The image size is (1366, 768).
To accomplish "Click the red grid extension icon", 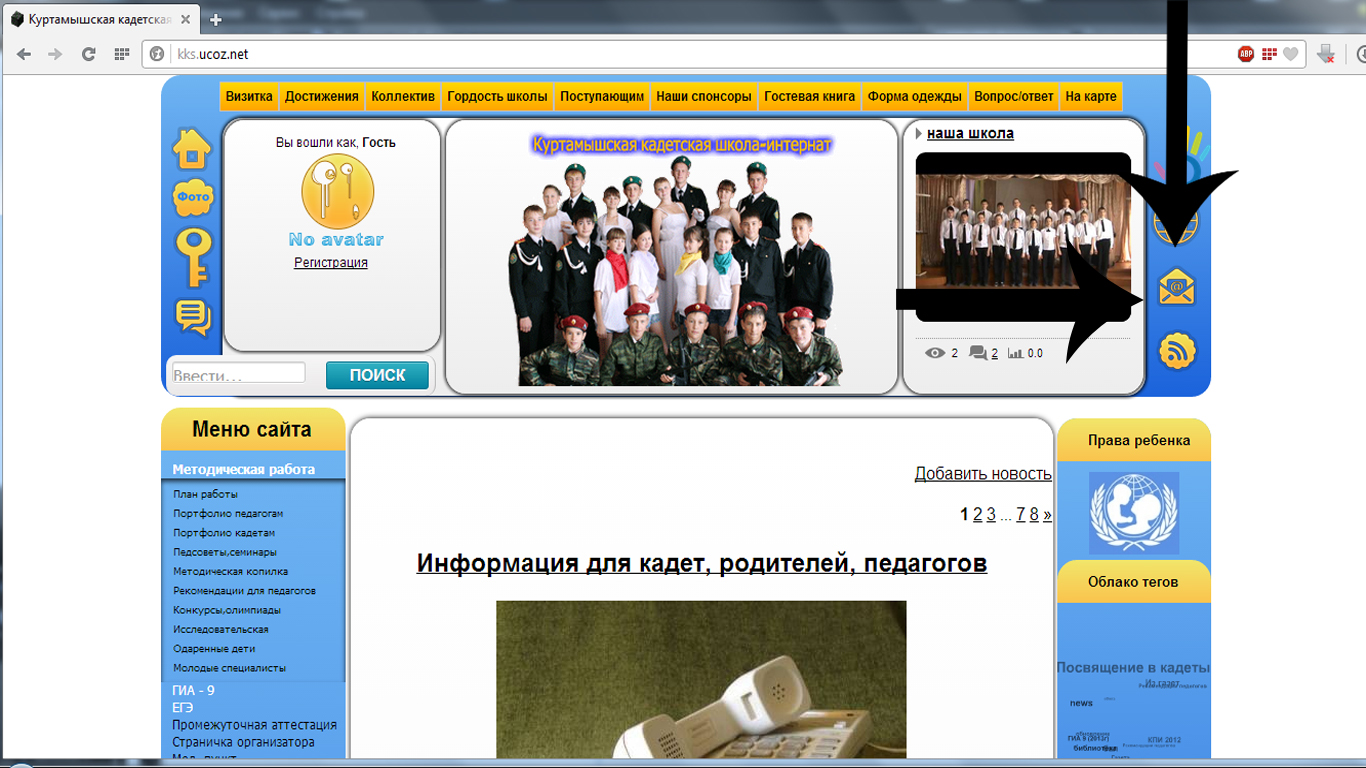I will 1269,54.
